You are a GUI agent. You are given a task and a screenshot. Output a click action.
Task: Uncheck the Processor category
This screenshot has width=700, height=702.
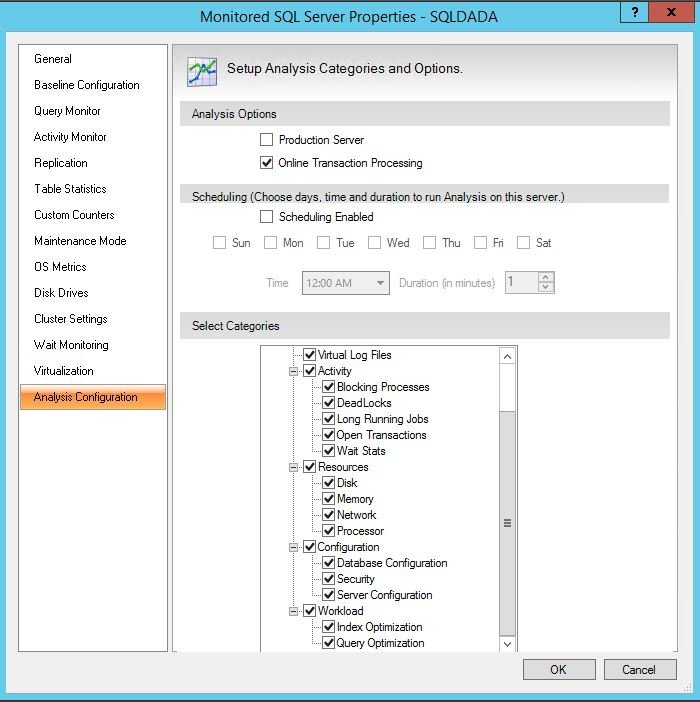[x=329, y=531]
